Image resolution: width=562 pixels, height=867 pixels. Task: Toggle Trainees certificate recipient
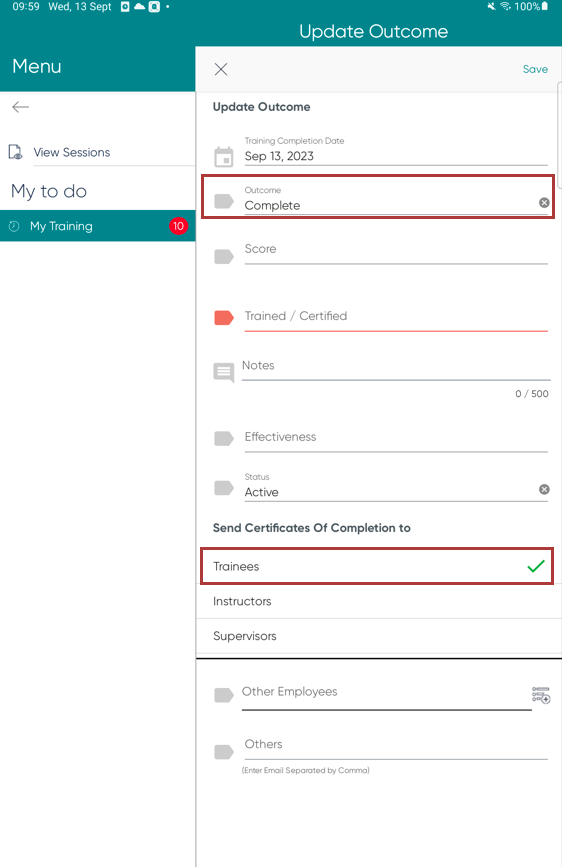coord(377,566)
